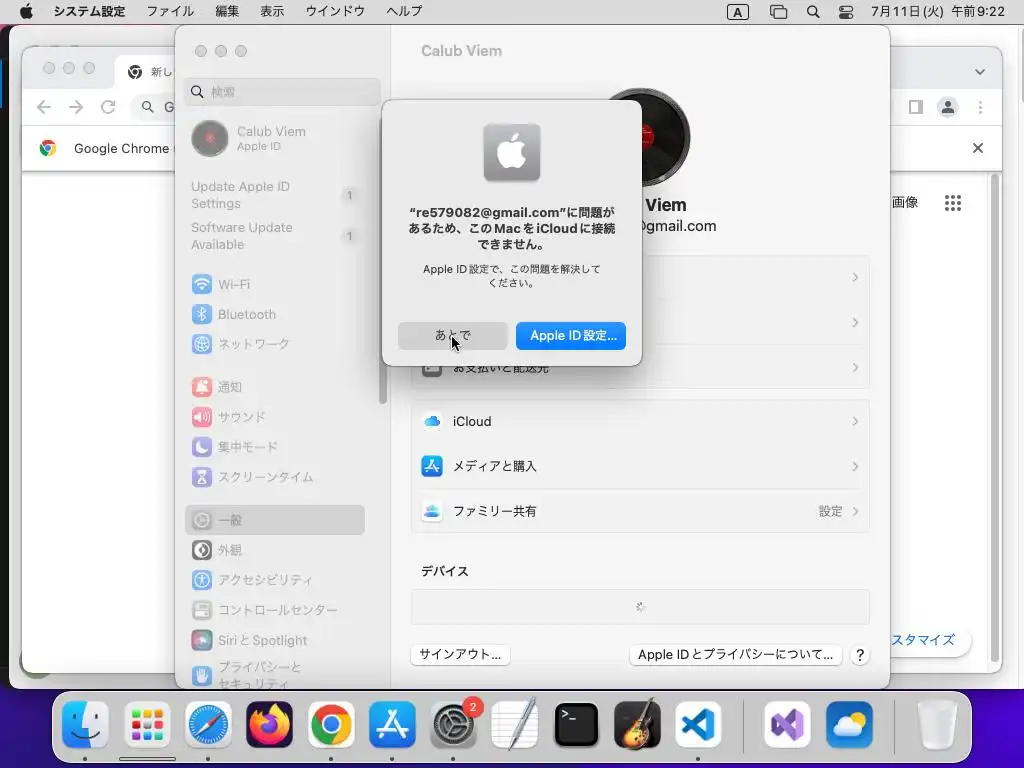
Task: Open Spotlight search from the menu bar
Action: click(x=813, y=12)
